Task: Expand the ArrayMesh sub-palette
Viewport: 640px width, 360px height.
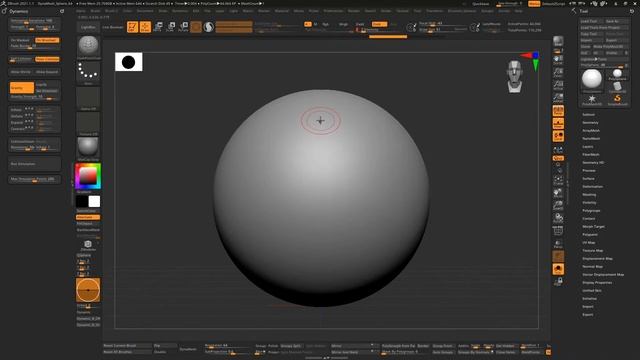Action: coord(591,131)
